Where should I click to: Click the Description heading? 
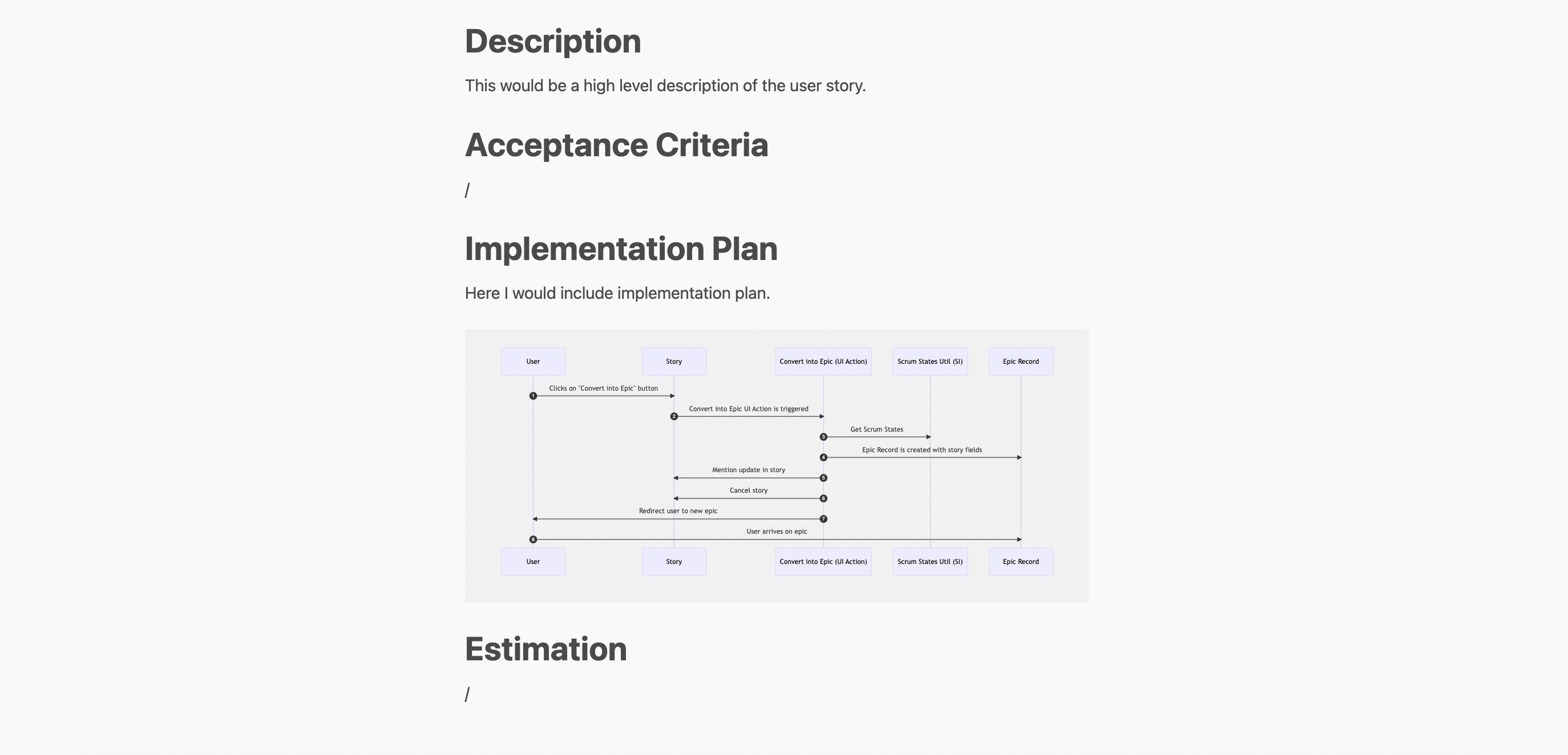[x=553, y=42]
